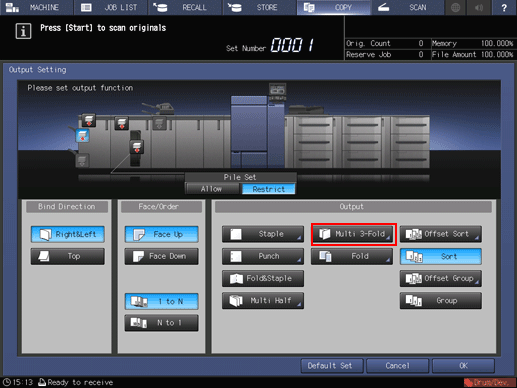Confirm output settings with OK
The height and width of the screenshot is (388, 517).
[x=463, y=366]
